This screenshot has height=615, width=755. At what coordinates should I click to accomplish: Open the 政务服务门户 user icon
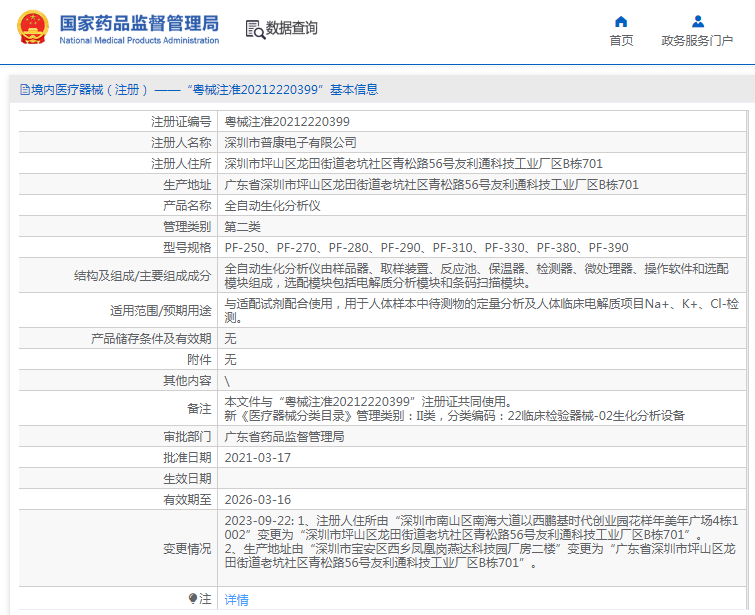pyautogui.click(x=698, y=22)
